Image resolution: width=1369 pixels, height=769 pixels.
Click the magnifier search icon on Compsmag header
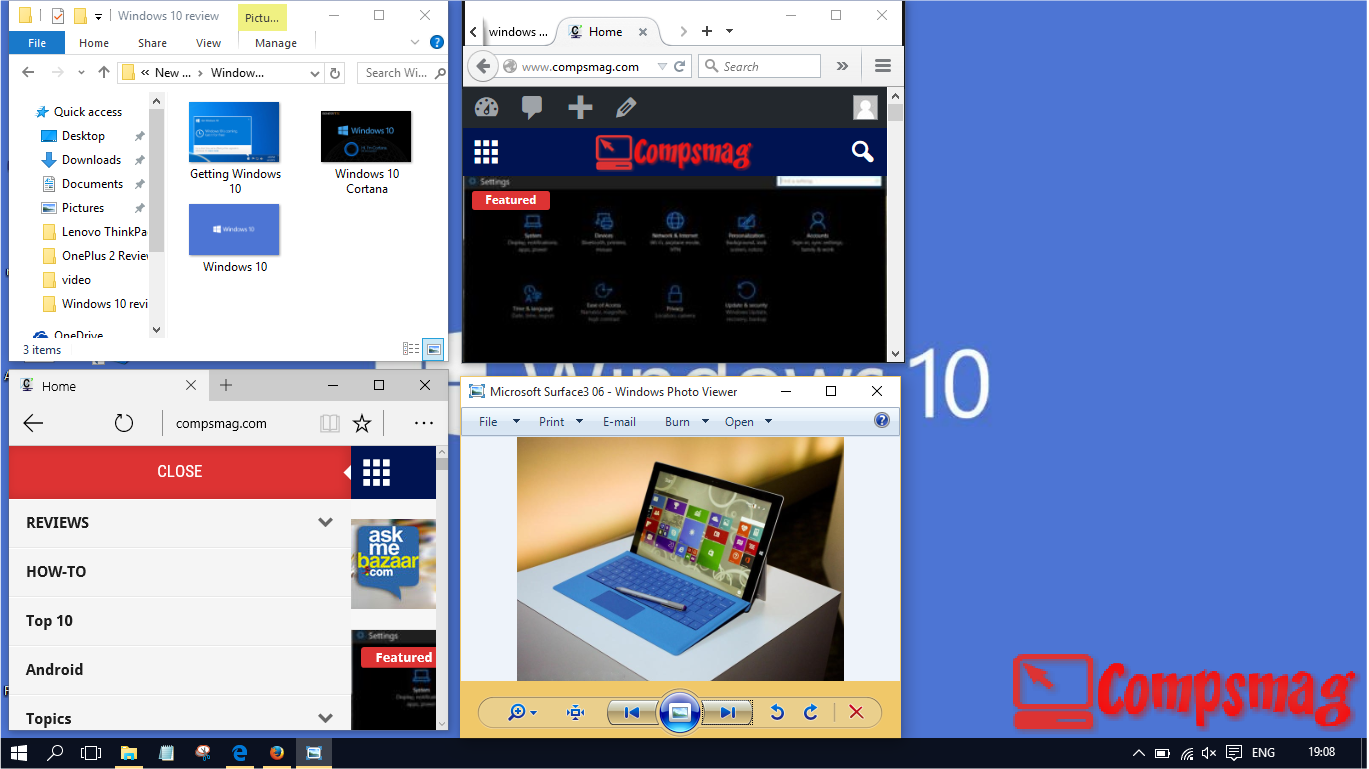pyautogui.click(x=862, y=152)
